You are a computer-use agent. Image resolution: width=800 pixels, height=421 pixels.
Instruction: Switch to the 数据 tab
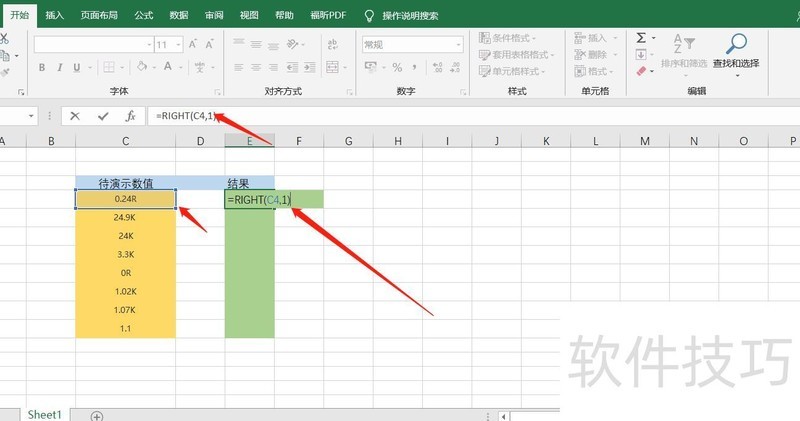point(179,15)
